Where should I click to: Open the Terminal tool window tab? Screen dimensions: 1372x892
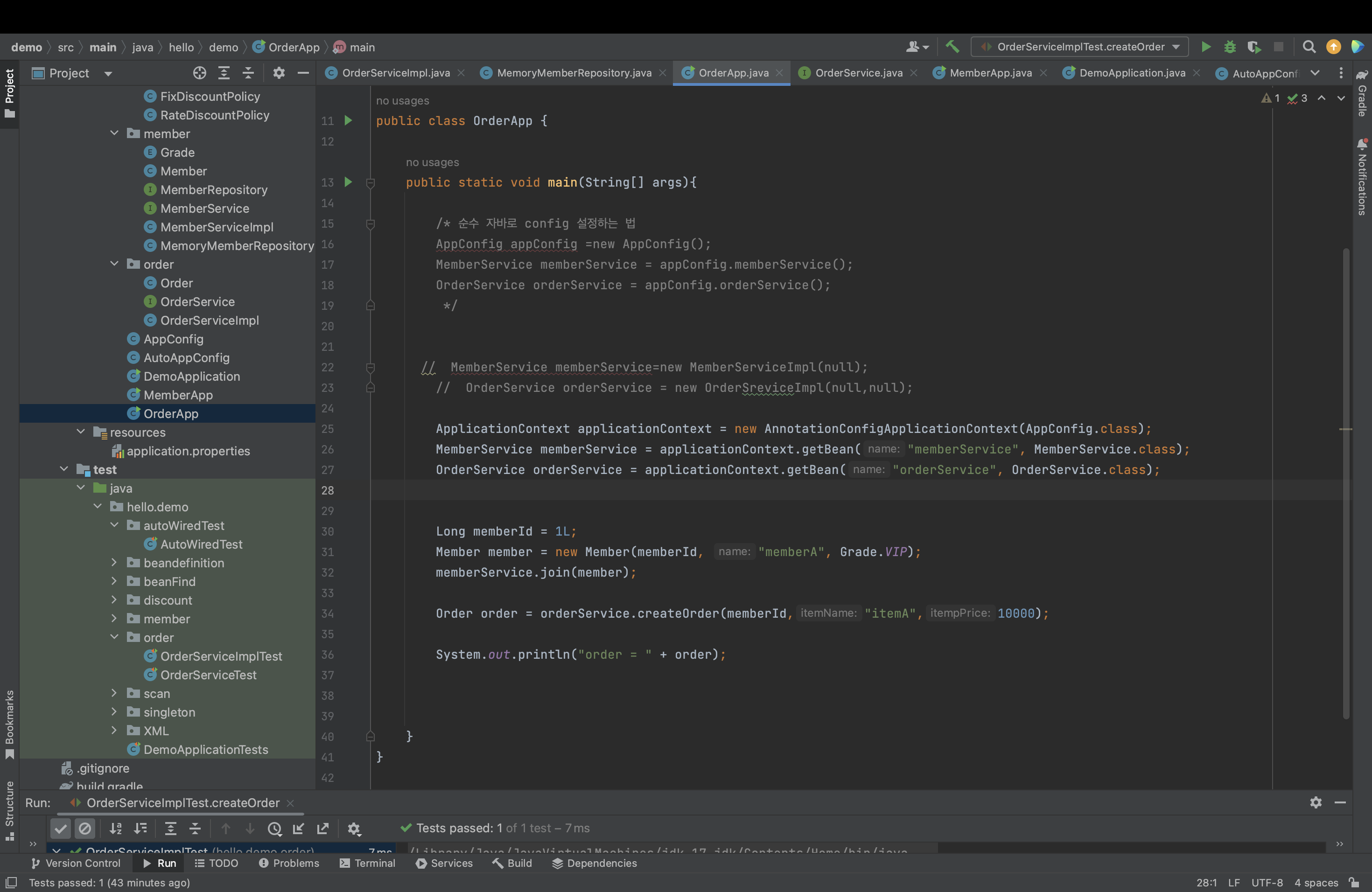click(368, 863)
